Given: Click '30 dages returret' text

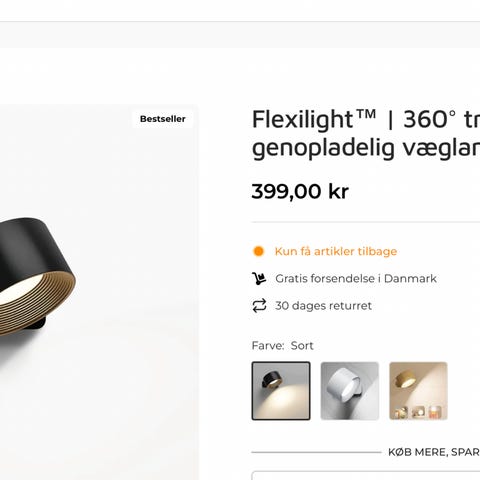Looking at the screenshot, I should coord(323,306).
